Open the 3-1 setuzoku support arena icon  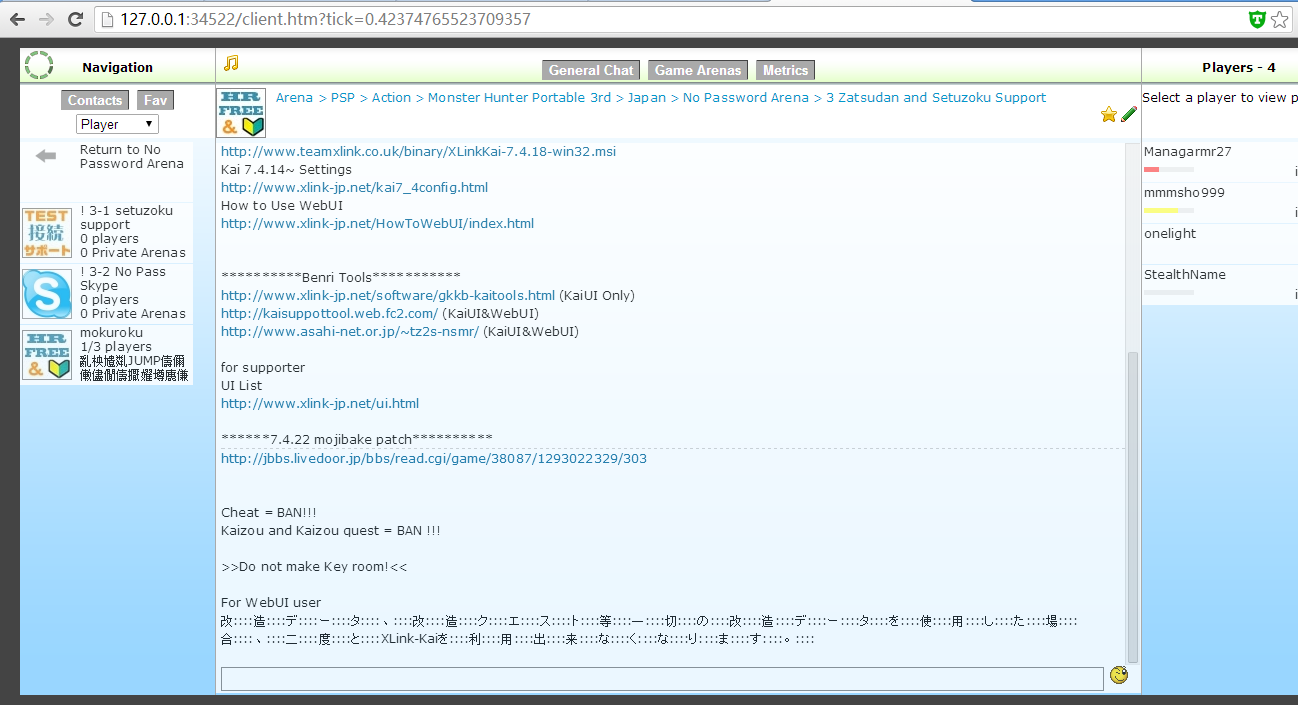47,232
